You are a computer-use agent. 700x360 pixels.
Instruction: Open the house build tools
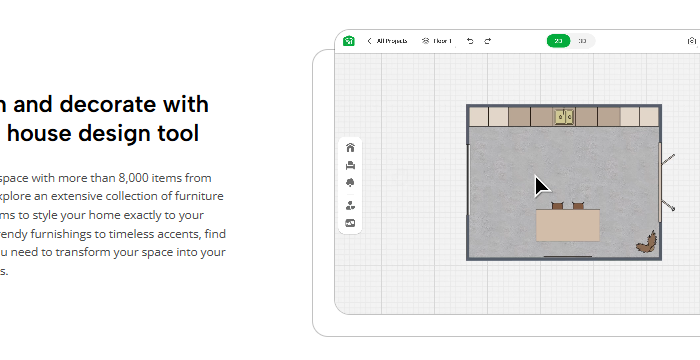[350, 147]
